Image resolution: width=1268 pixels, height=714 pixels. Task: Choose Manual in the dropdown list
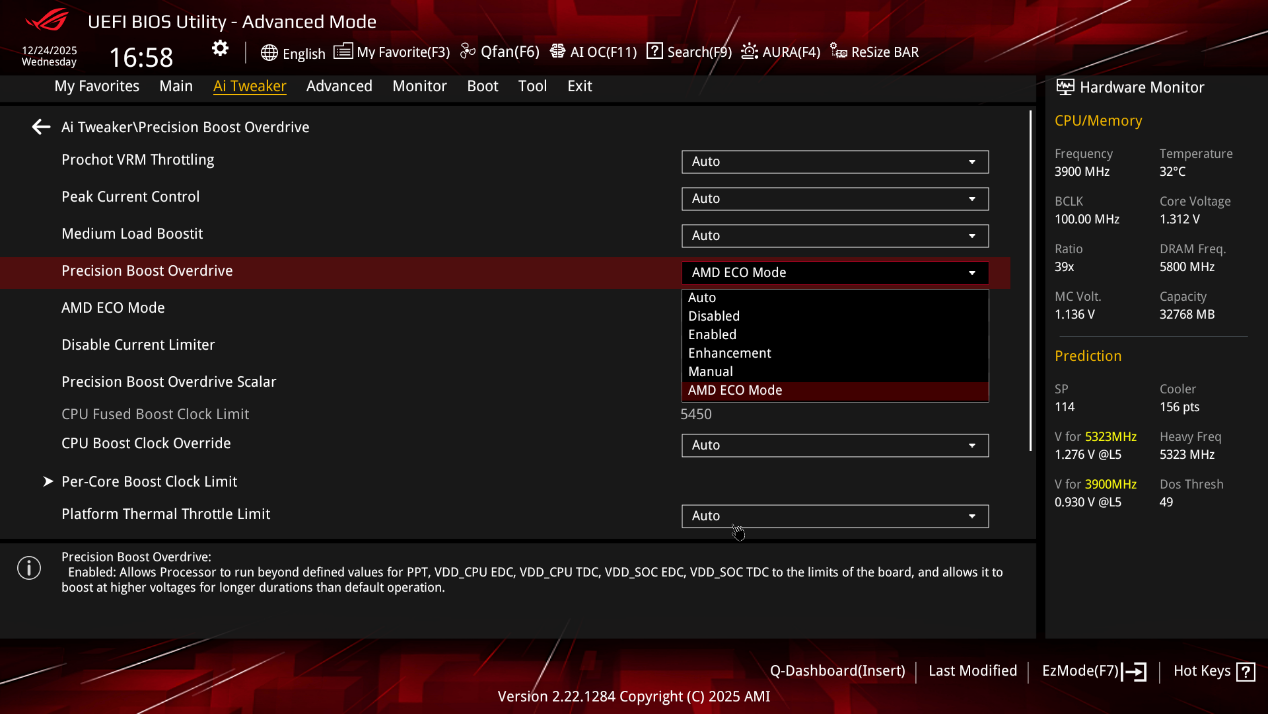[x=835, y=372]
